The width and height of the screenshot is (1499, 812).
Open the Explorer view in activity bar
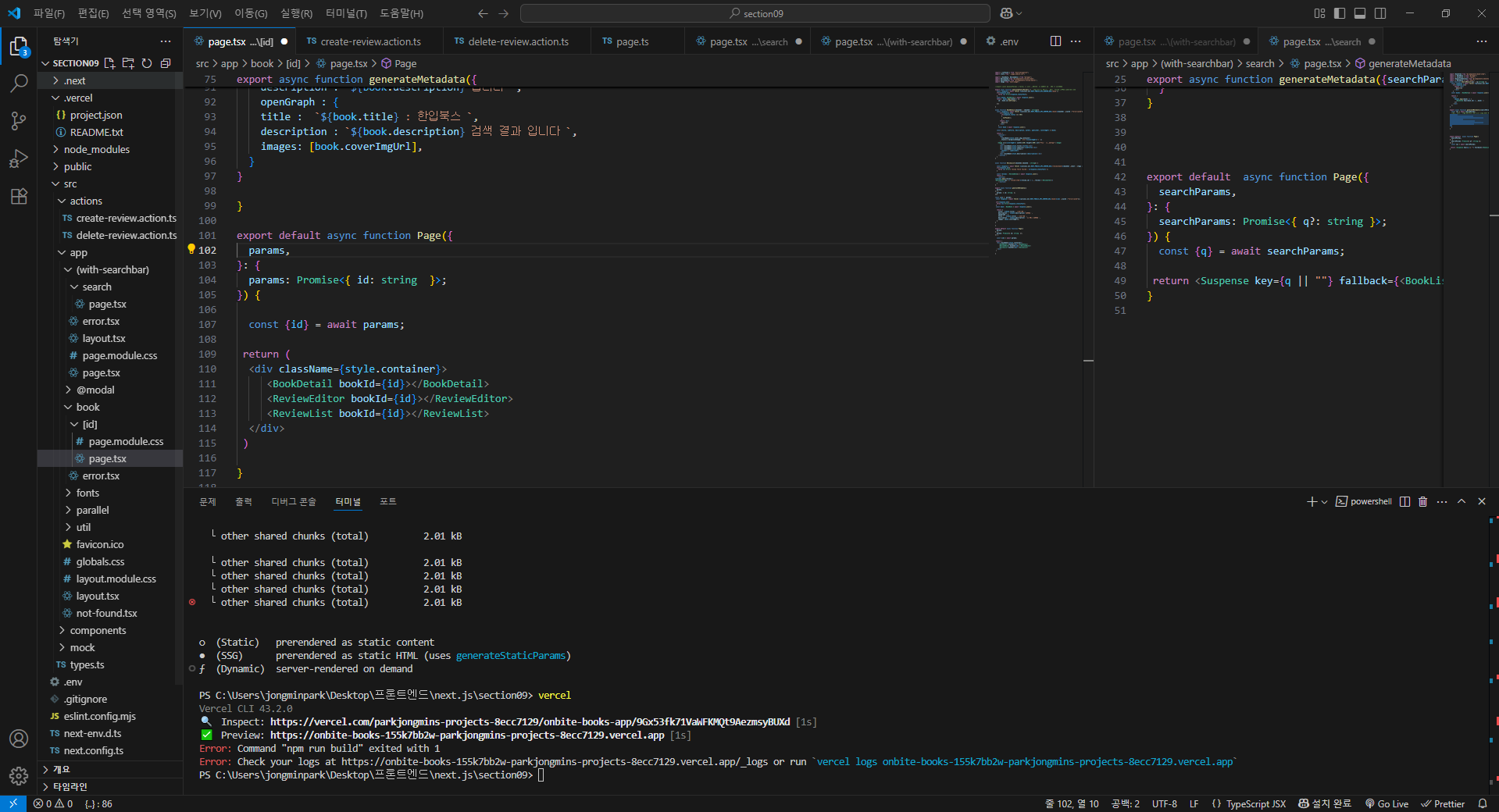[x=19, y=47]
